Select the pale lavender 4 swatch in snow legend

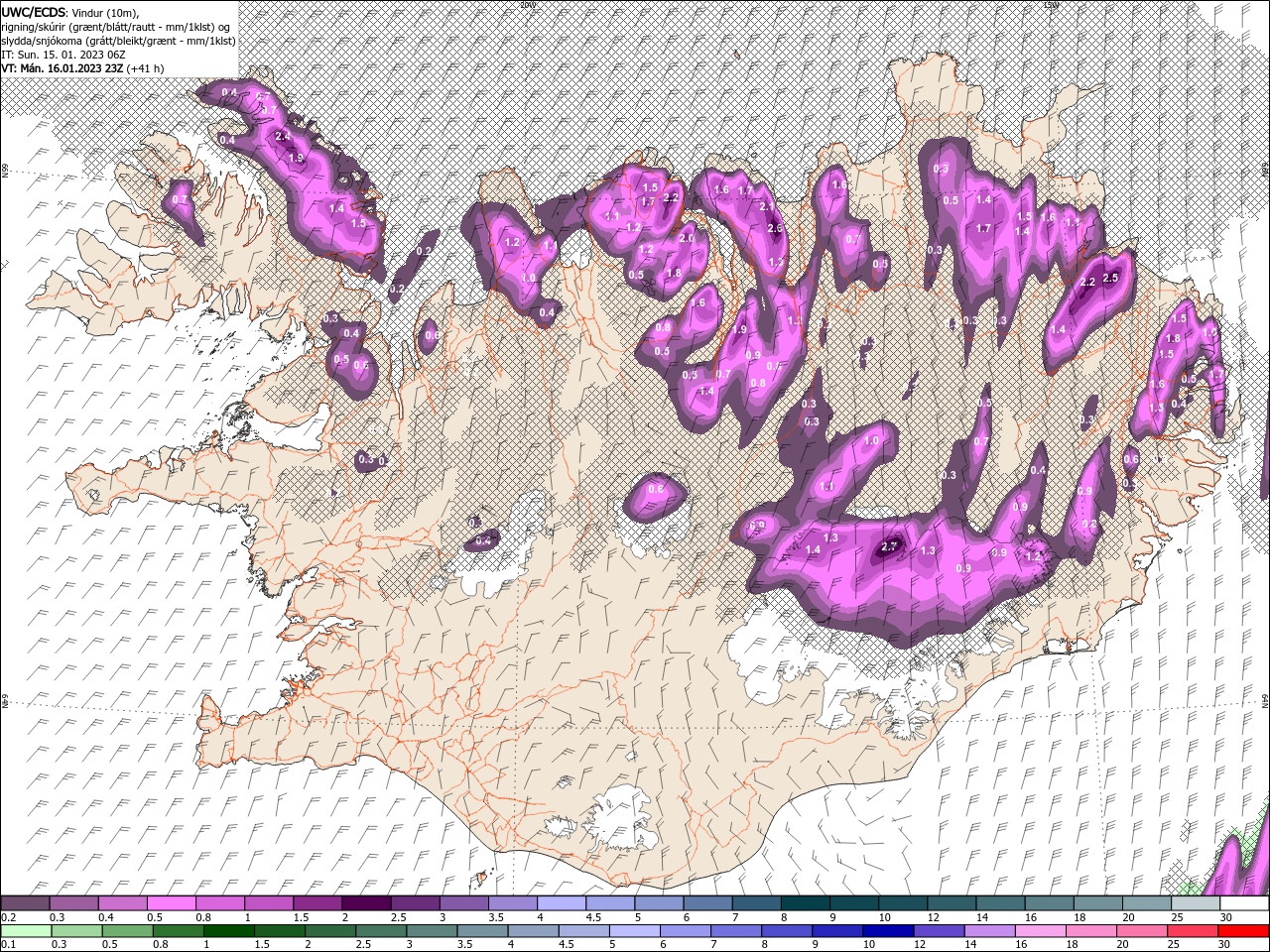560,903
